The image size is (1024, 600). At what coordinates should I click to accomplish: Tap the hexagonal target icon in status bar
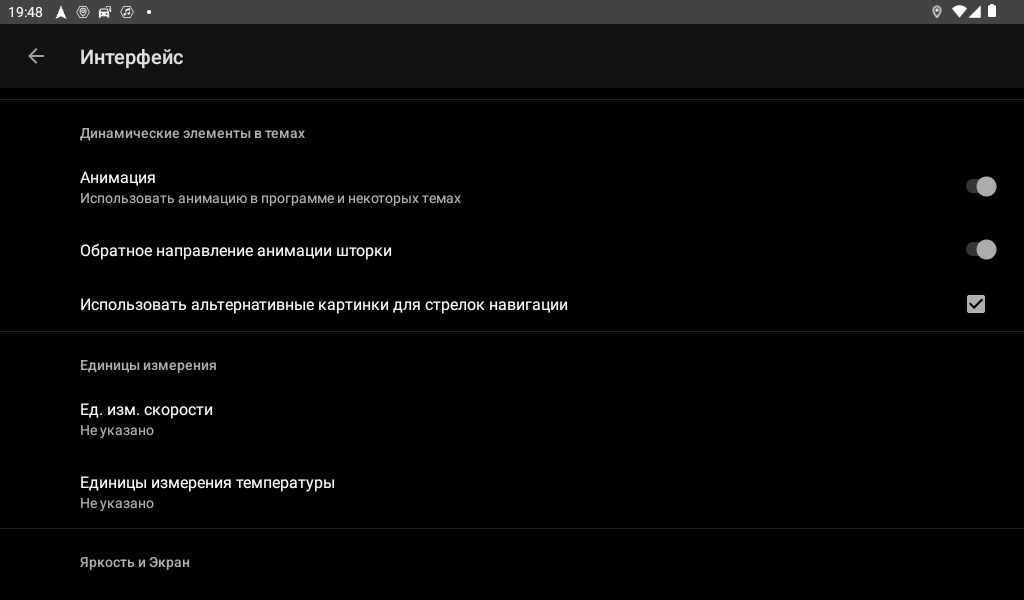tap(83, 12)
